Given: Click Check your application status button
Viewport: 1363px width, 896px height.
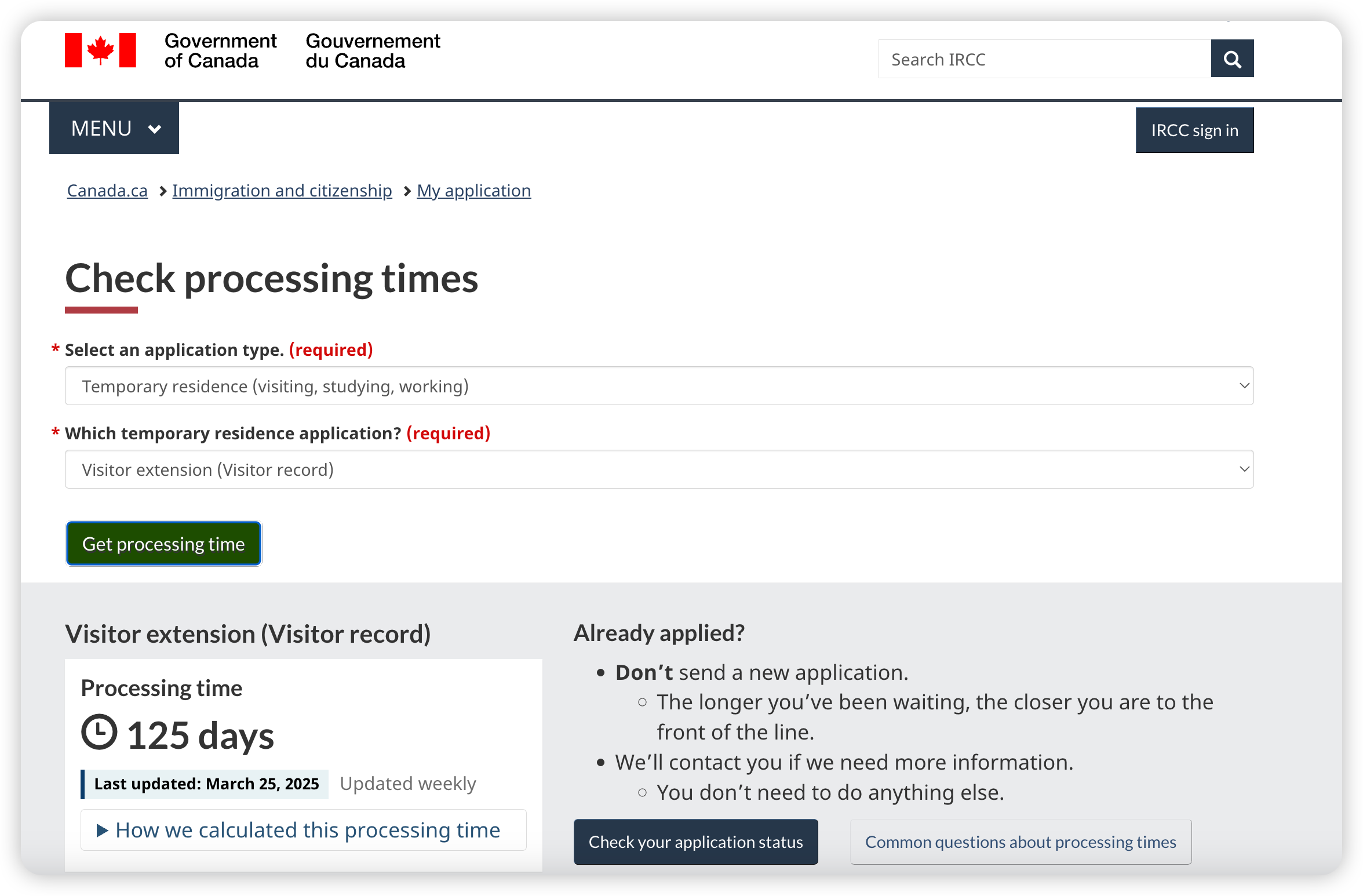Looking at the screenshot, I should pos(695,842).
